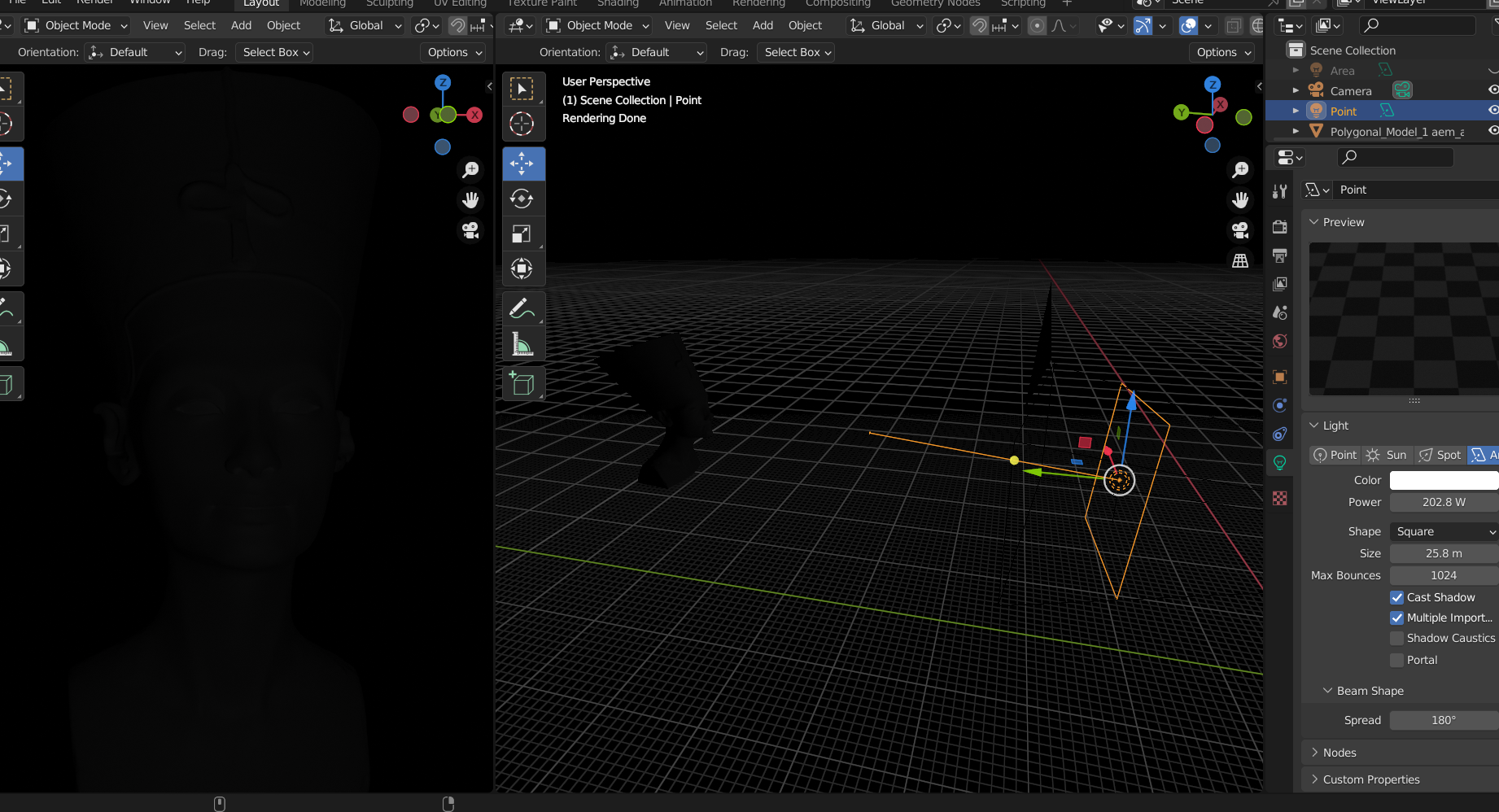
Task: Check the Shadow Caustics option
Action: point(1397,638)
